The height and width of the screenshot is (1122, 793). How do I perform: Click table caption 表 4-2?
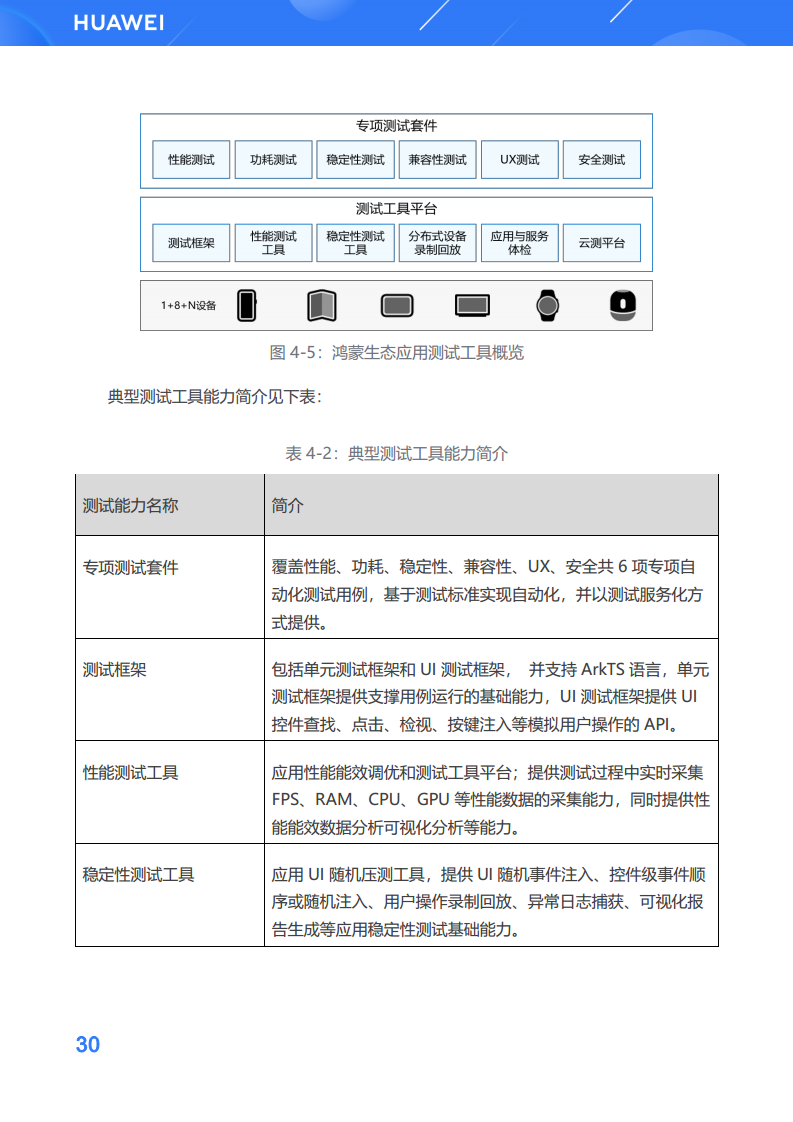click(x=396, y=454)
